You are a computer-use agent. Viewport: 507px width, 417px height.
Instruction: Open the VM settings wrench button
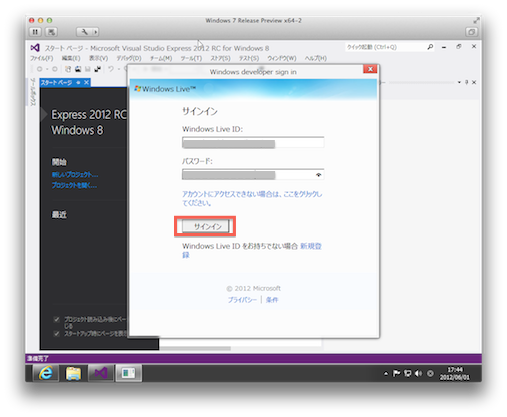pos(84,32)
